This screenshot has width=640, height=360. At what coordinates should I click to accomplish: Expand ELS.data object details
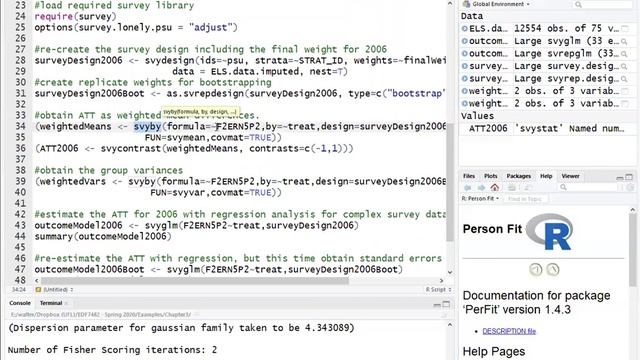pos(464,29)
